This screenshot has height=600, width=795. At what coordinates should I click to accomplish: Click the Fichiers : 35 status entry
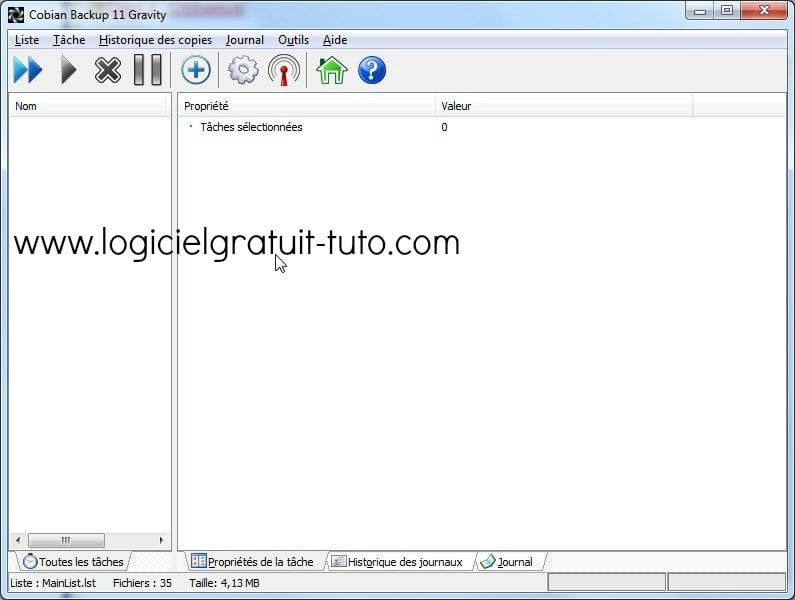tap(142, 583)
